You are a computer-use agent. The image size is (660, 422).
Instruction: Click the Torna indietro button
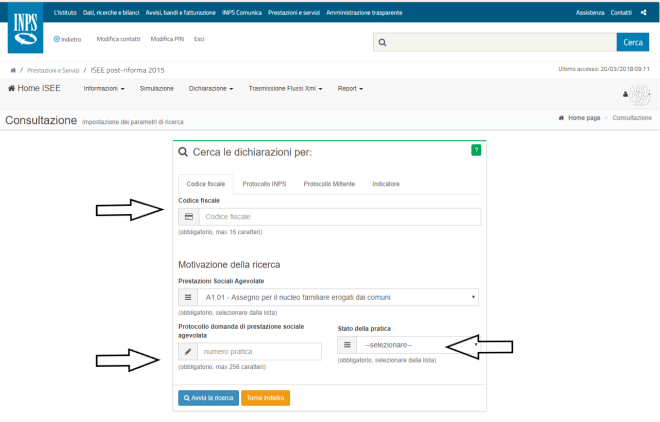pyautogui.click(x=265, y=397)
